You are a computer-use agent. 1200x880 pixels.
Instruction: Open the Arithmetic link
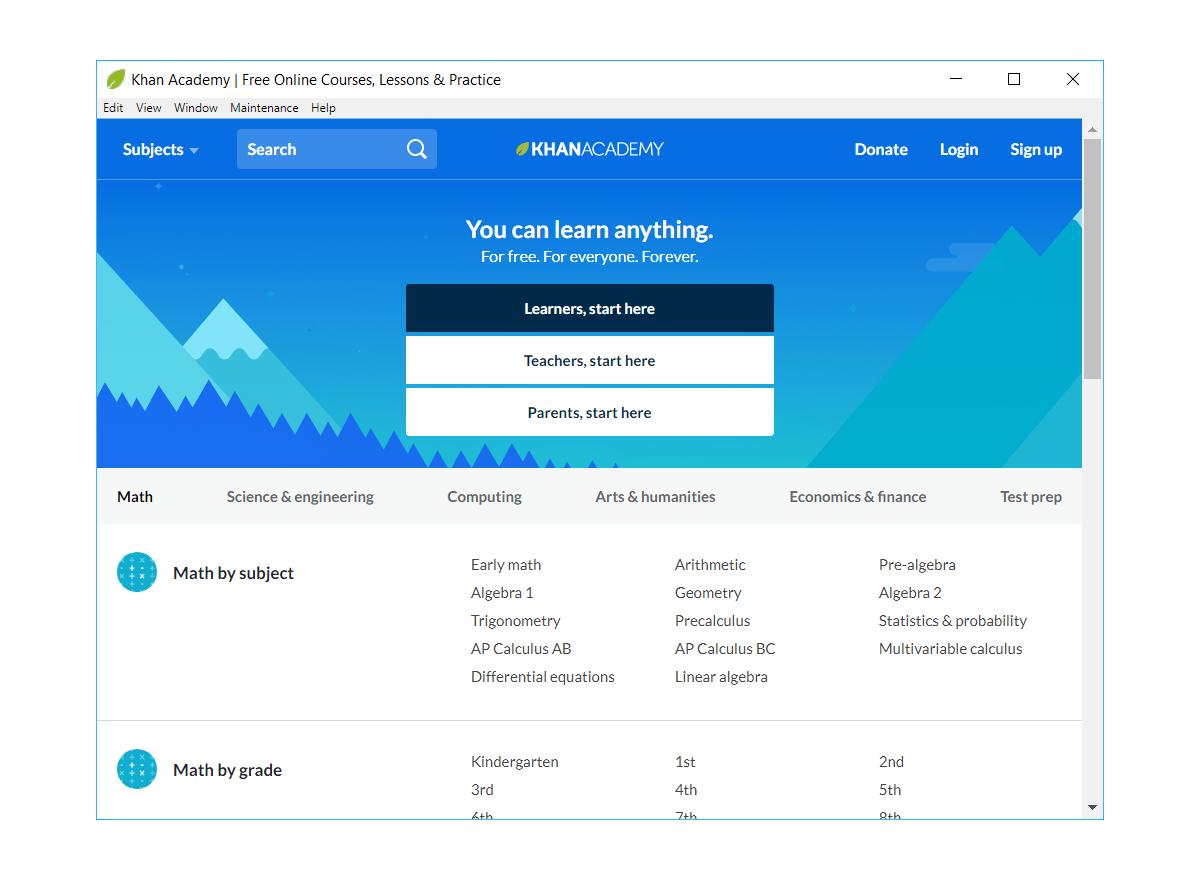(710, 565)
